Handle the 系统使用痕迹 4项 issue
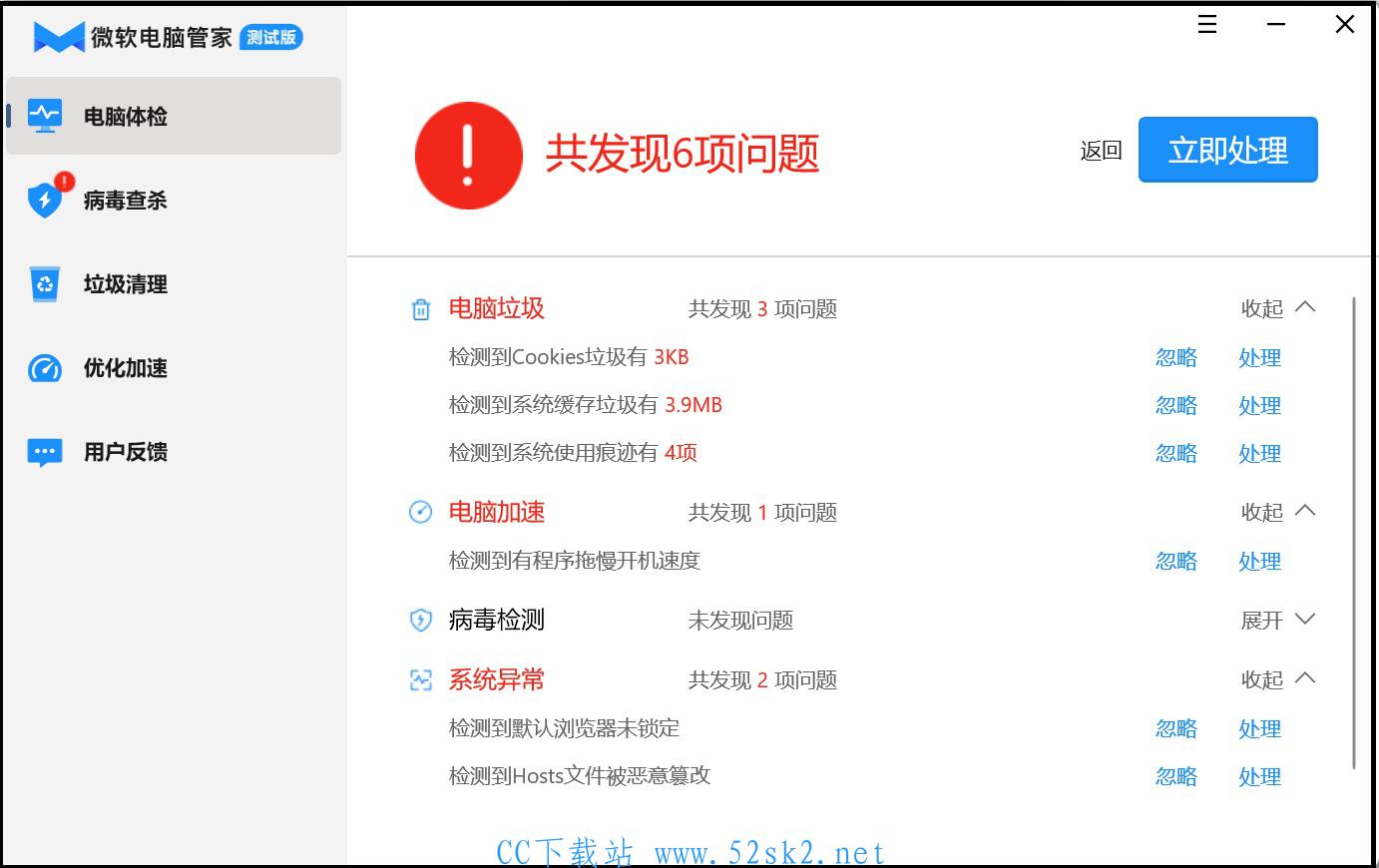Viewport: 1379px width, 868px height. [x=1260, y=453]
